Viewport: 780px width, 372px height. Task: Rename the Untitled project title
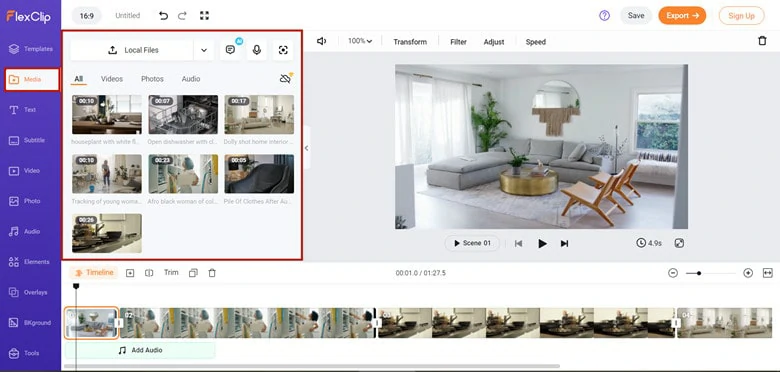(x=128, y=16)
